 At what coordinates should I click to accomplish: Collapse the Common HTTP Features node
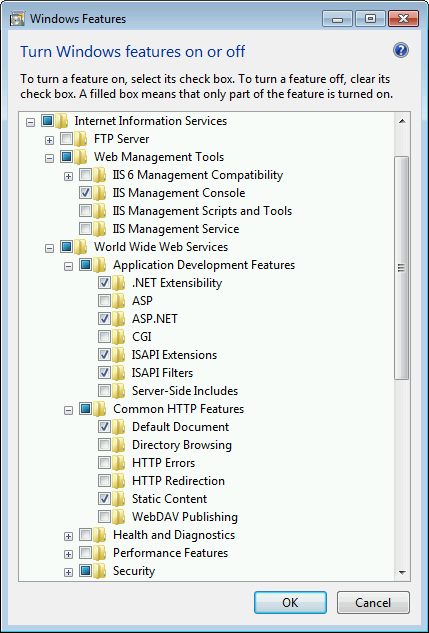coord(69,411)
